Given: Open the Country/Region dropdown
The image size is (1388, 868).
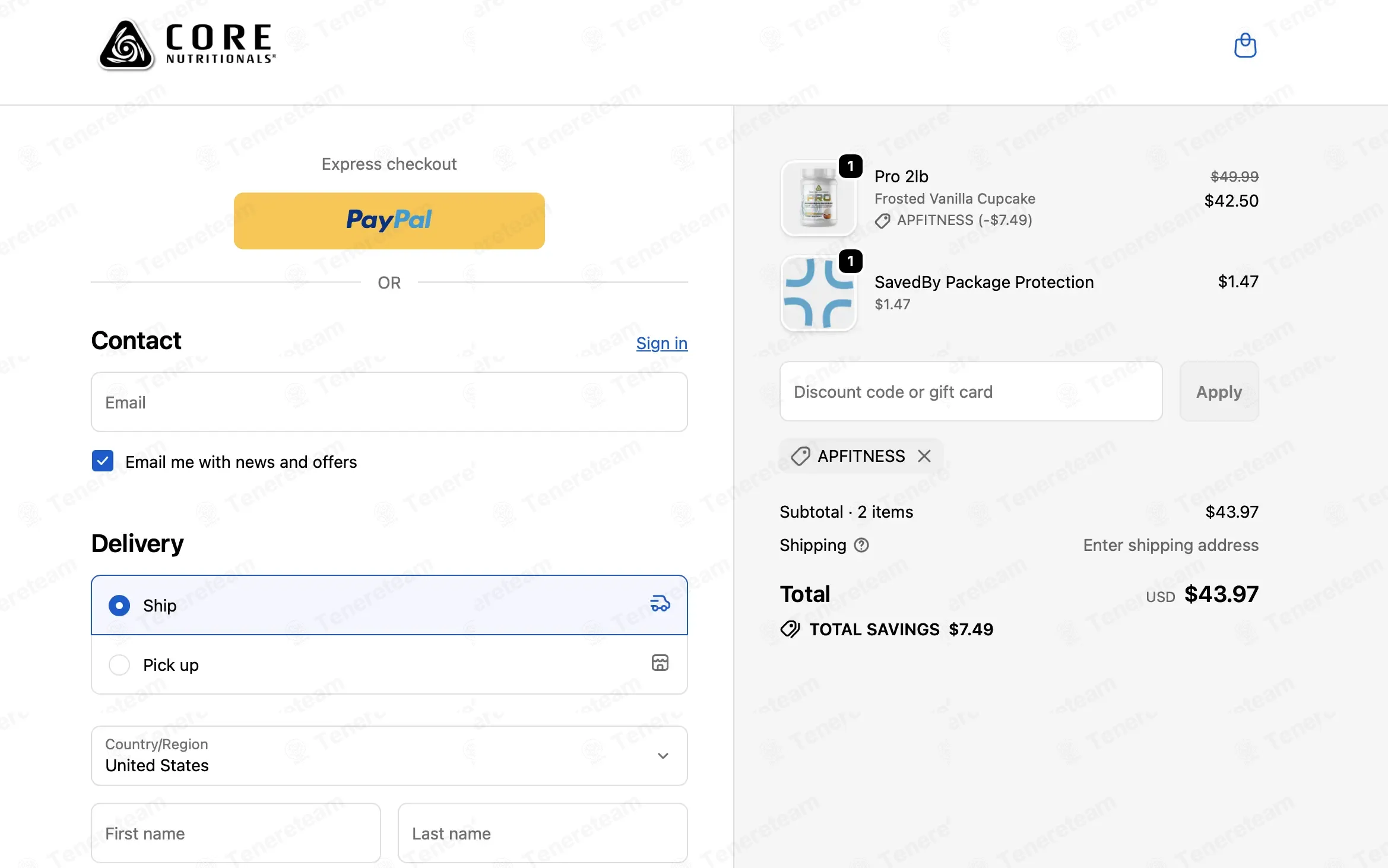Looking at the screenshot, I should pyautogui.click(x=389, y=755).
